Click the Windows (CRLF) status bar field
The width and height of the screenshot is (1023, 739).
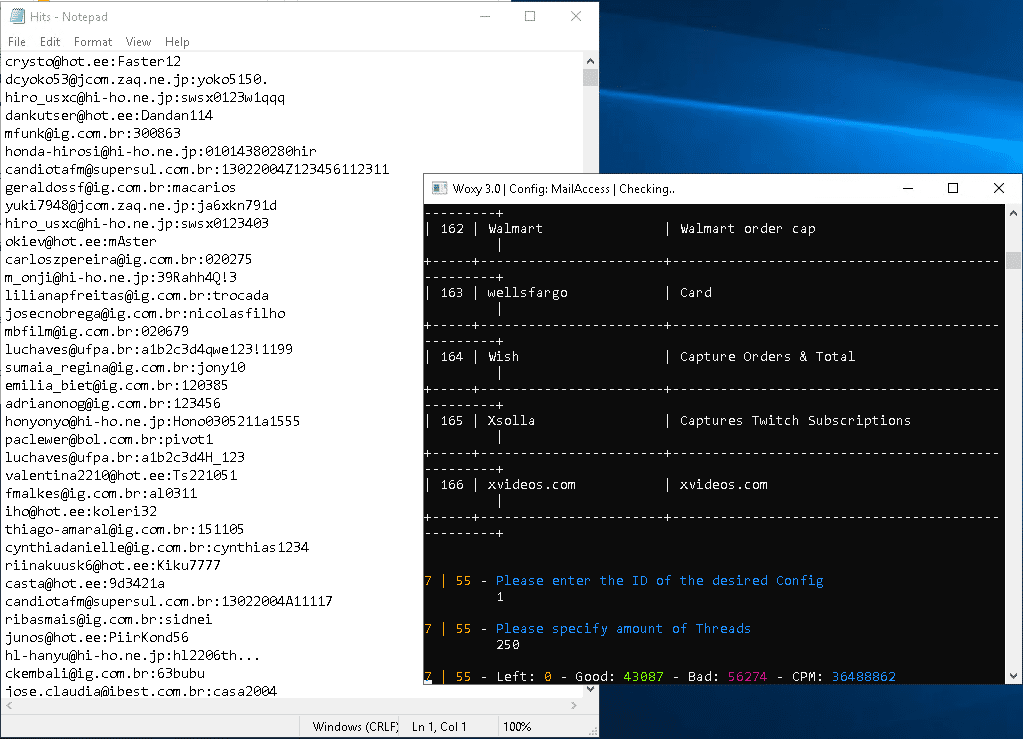point(355,727)
